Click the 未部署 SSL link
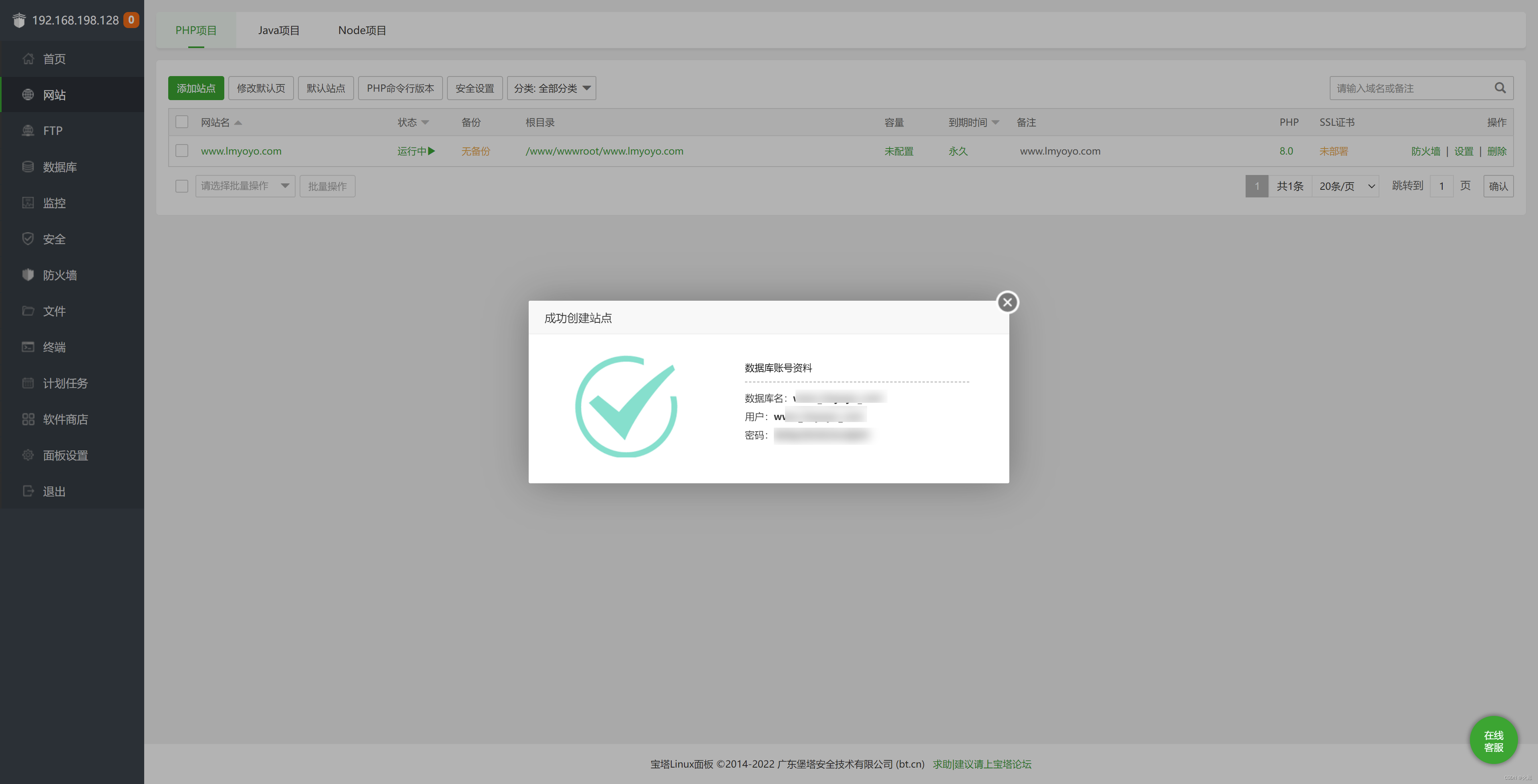The image size is (1538, 784). (1333, 151)
